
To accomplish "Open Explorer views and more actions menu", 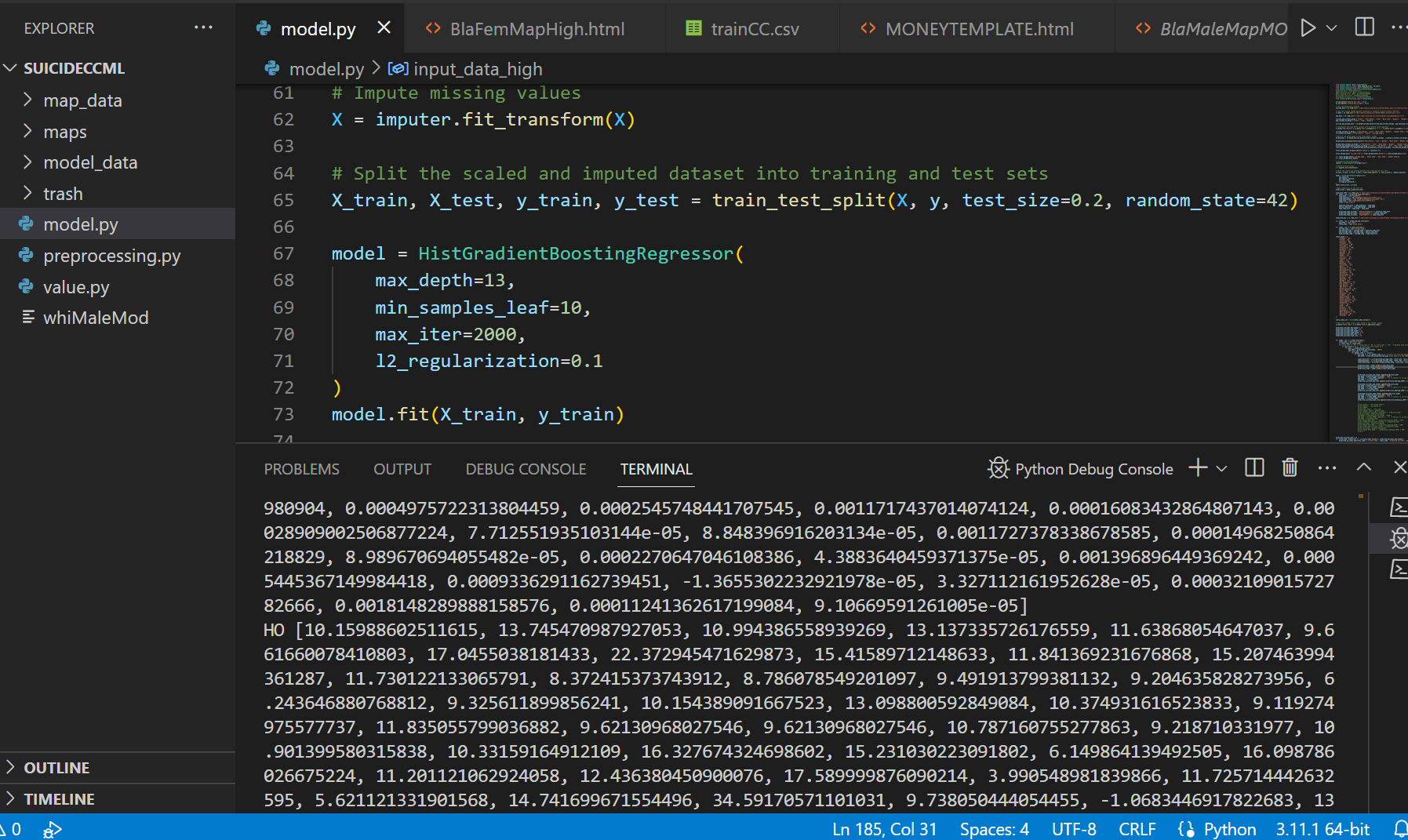I will click(x=203, y=27).
